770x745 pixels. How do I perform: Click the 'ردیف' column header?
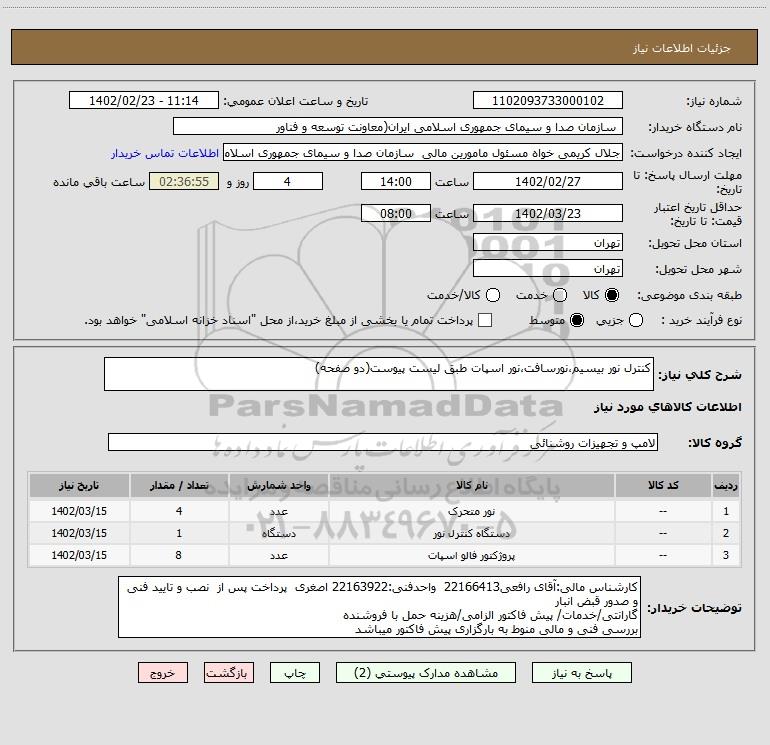(x=726, y=486)
